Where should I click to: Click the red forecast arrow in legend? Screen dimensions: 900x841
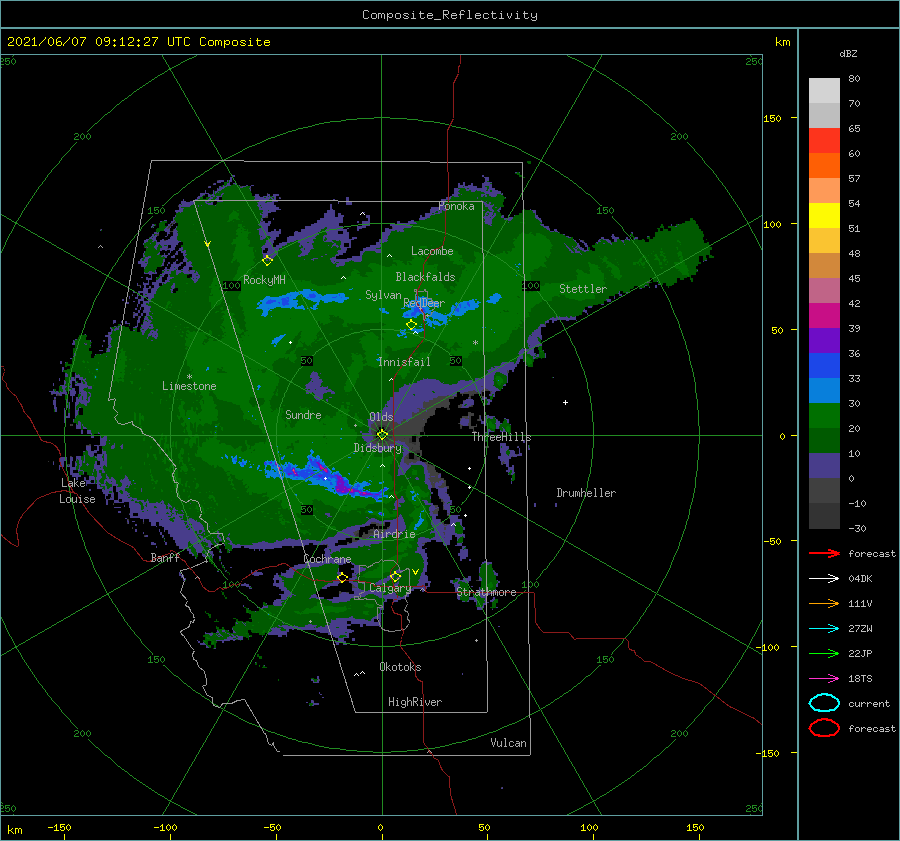coord(824,553)
